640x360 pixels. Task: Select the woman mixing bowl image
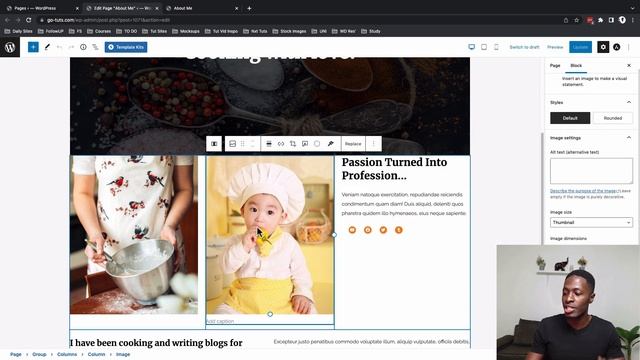tap(134, 235)
